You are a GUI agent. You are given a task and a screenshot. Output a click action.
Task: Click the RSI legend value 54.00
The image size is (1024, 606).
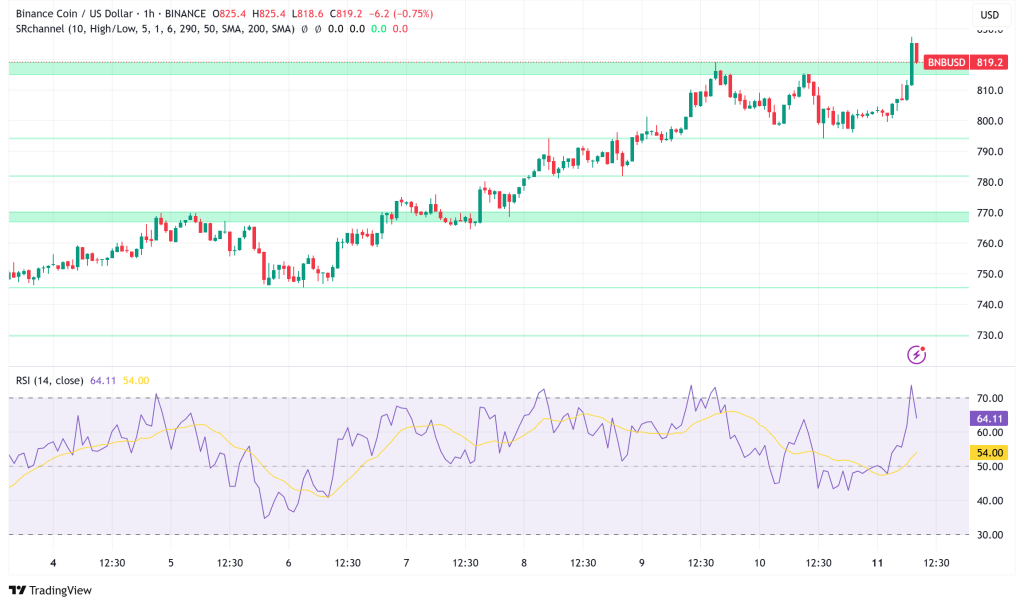136,381
